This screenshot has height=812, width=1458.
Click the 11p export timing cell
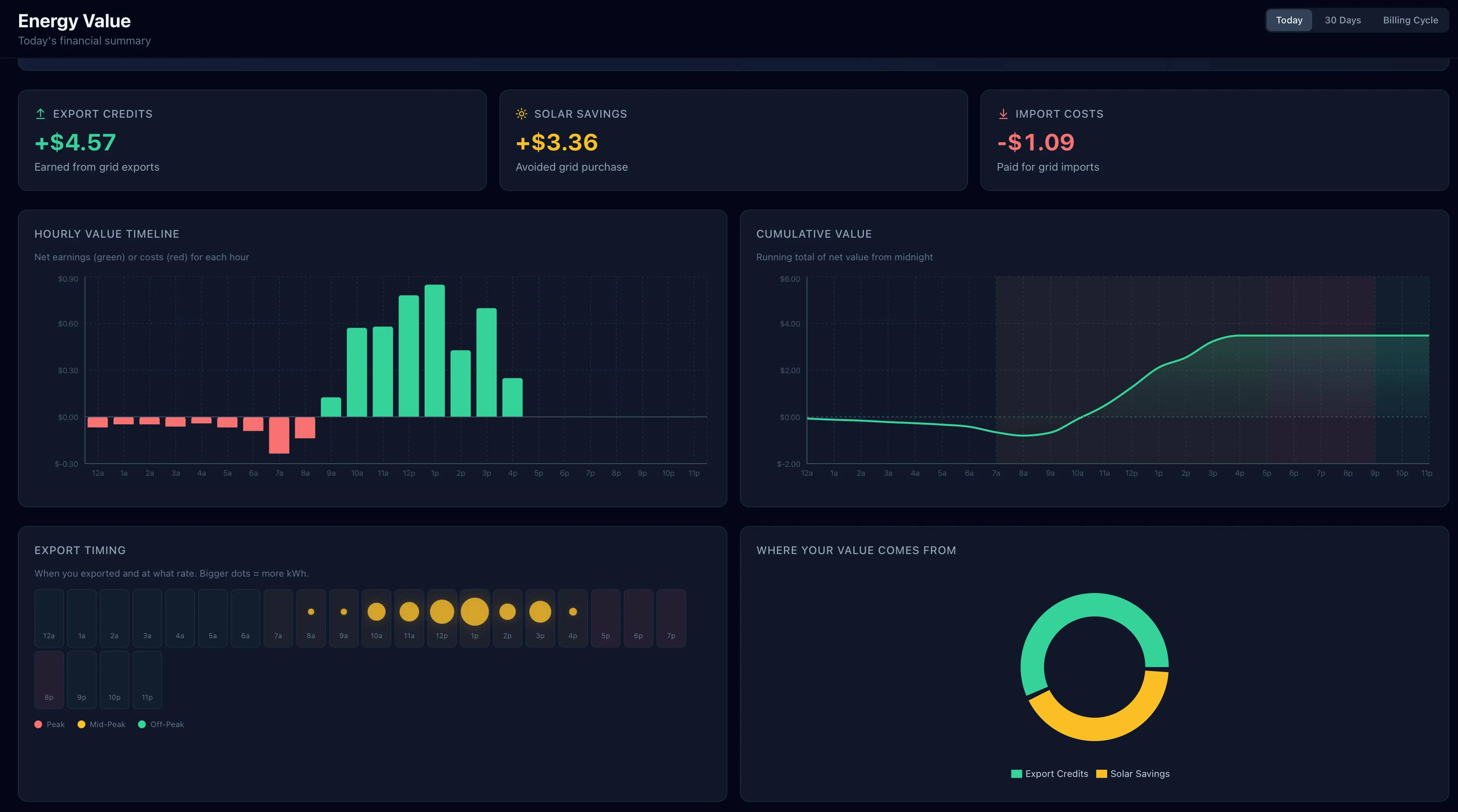[147, 680]
